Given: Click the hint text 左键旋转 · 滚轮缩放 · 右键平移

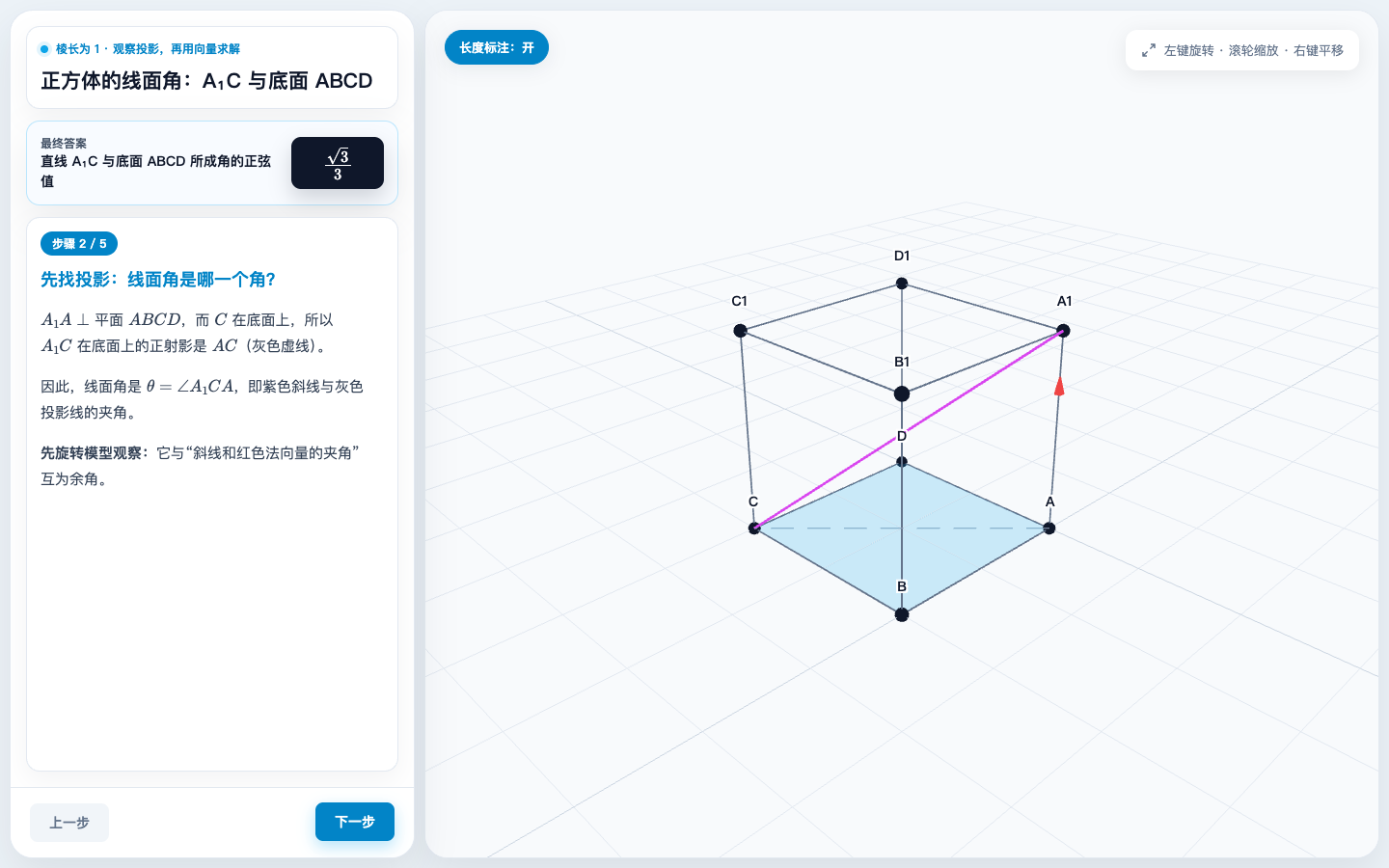Looking at the screenshot, I should pos(1253,50).
